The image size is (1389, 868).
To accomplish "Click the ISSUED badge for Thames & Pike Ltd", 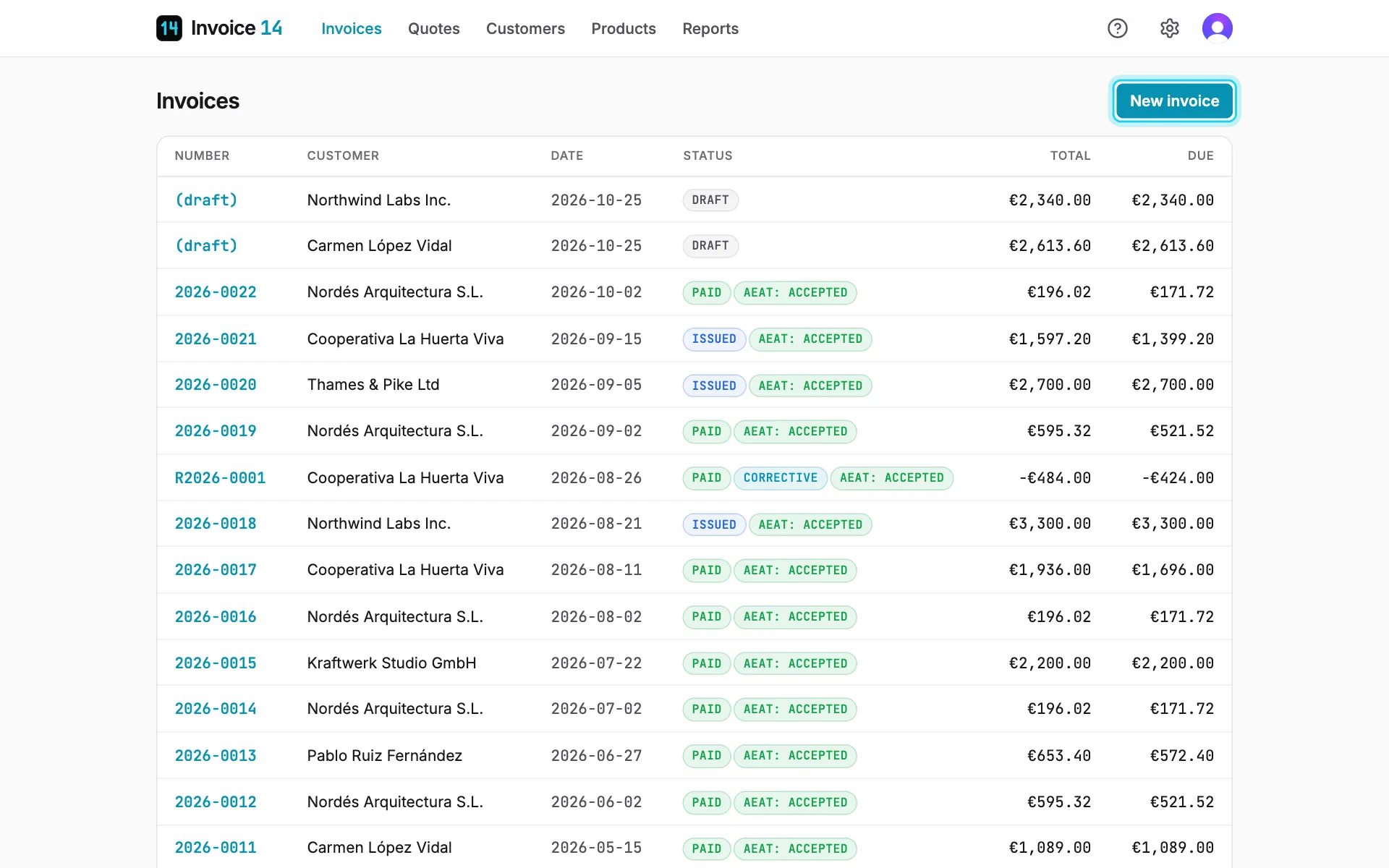I will pyautogui.click(x=714, y=386).
